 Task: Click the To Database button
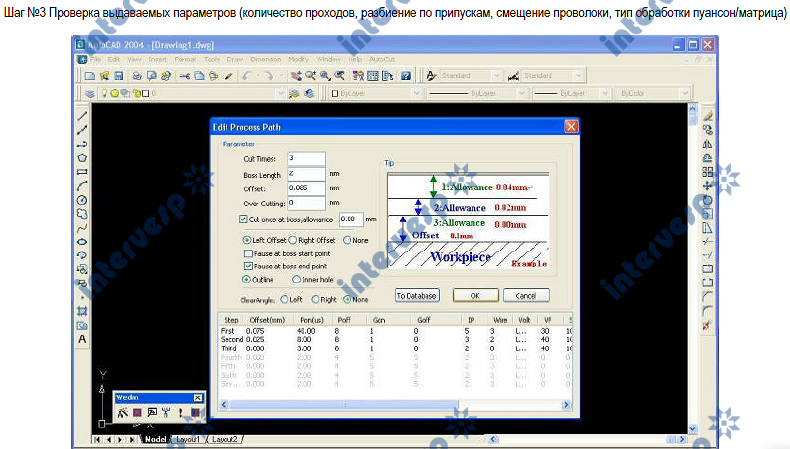click(x=416, y=296)
